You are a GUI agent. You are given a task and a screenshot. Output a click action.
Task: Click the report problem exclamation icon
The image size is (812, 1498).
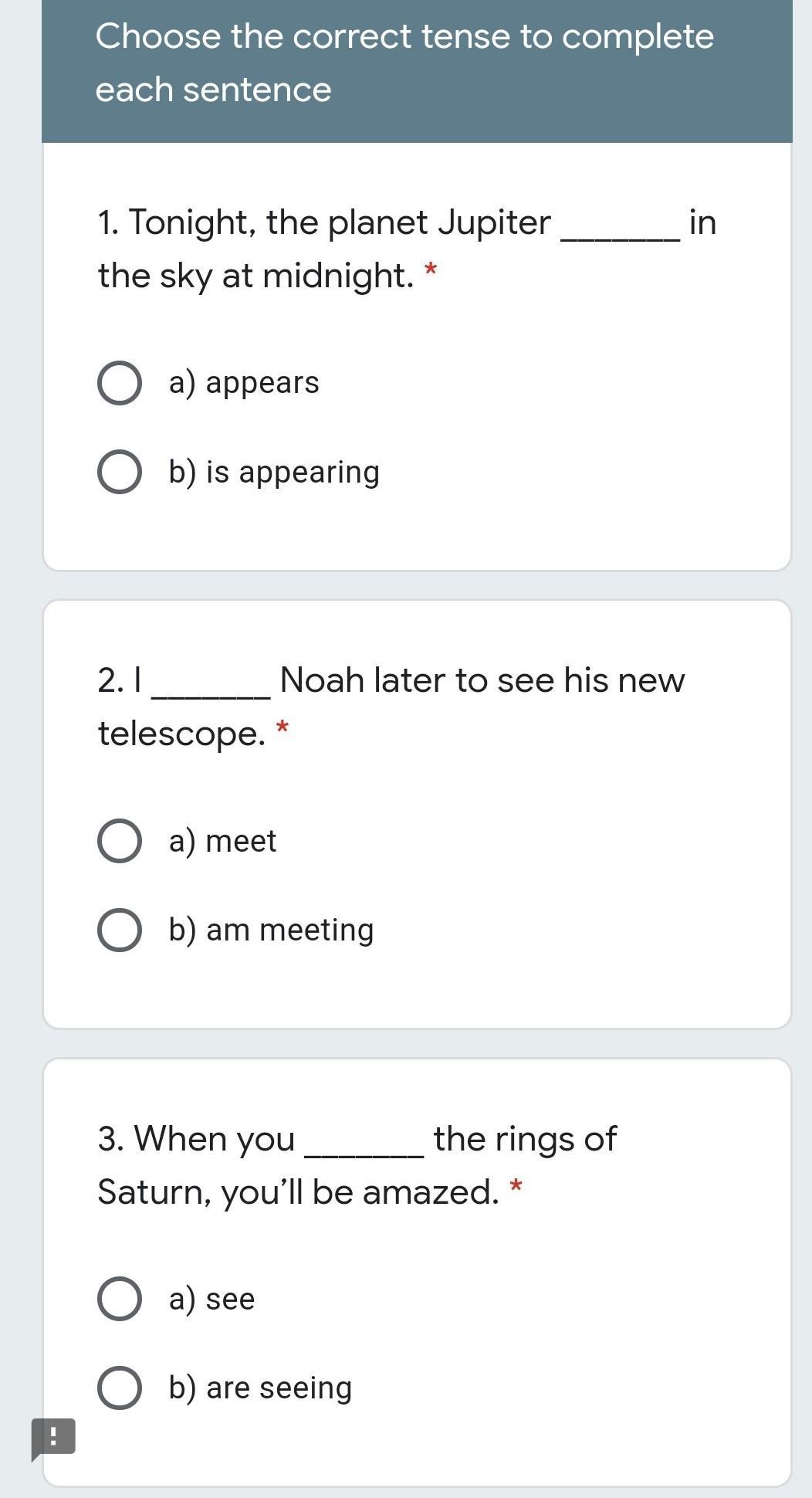pos(53,1439)
